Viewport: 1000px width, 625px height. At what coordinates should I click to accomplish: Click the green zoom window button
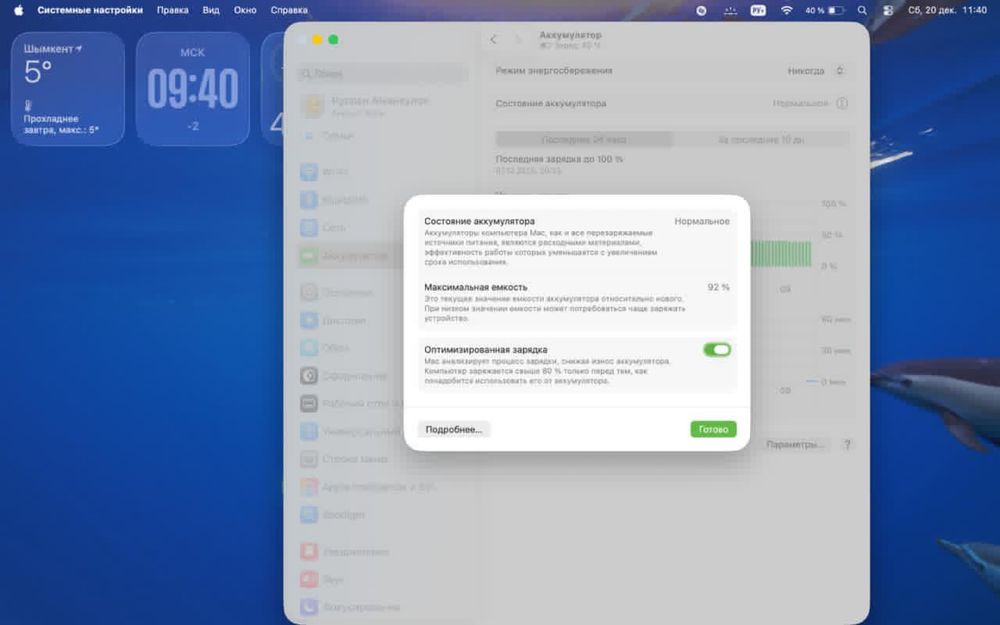click(x=333, y=40)
